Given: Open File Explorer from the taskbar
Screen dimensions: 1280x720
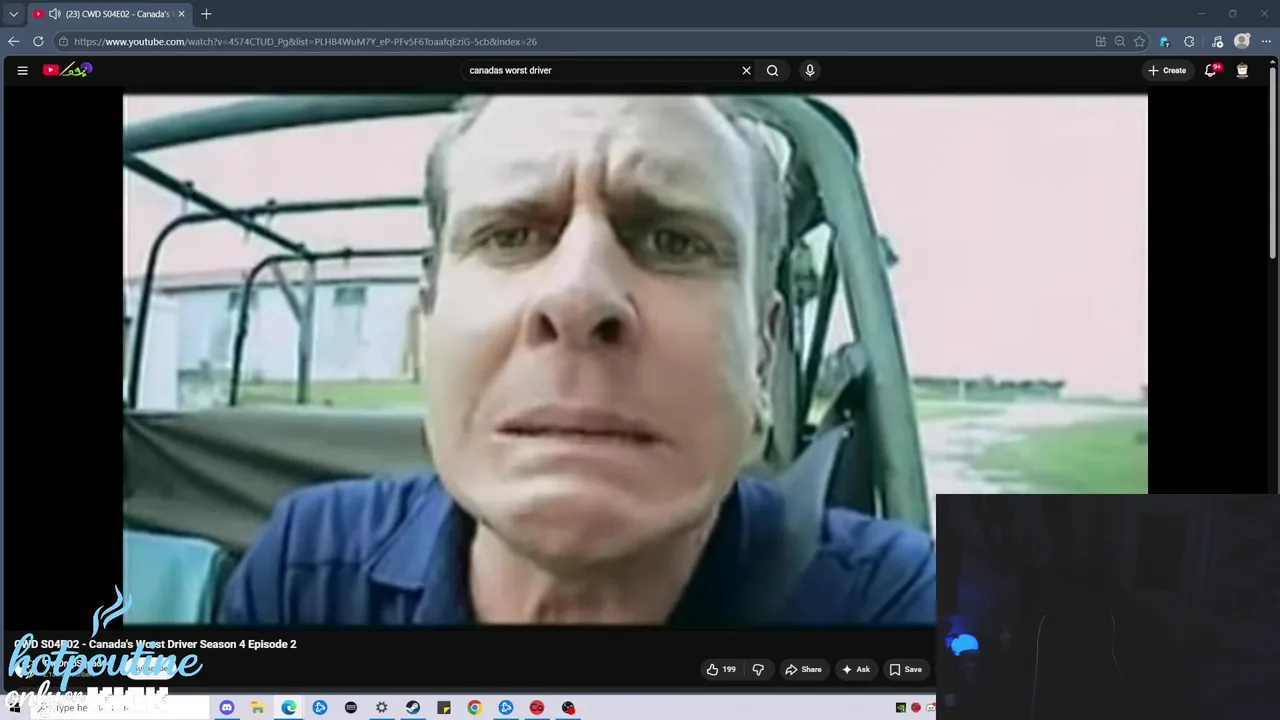Looking at the screenshot, I should (x=257, y=708).
